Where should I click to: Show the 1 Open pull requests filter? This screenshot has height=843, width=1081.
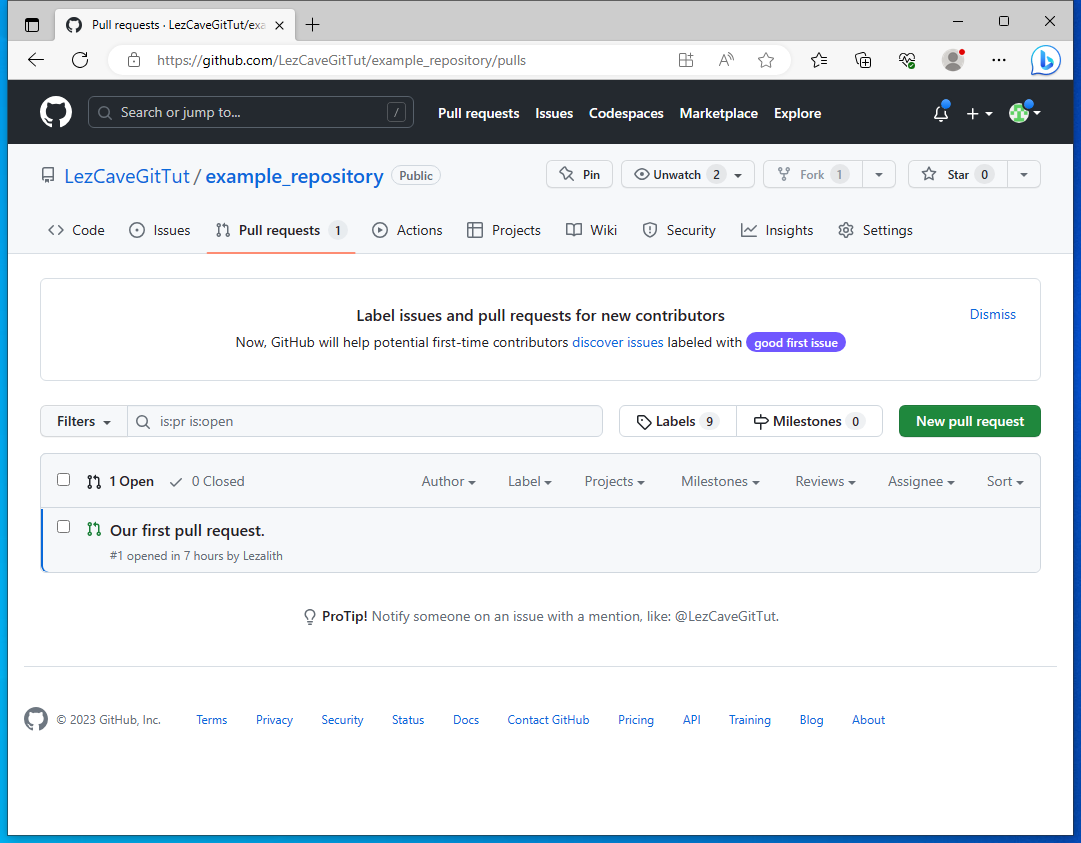pos(120,481)
